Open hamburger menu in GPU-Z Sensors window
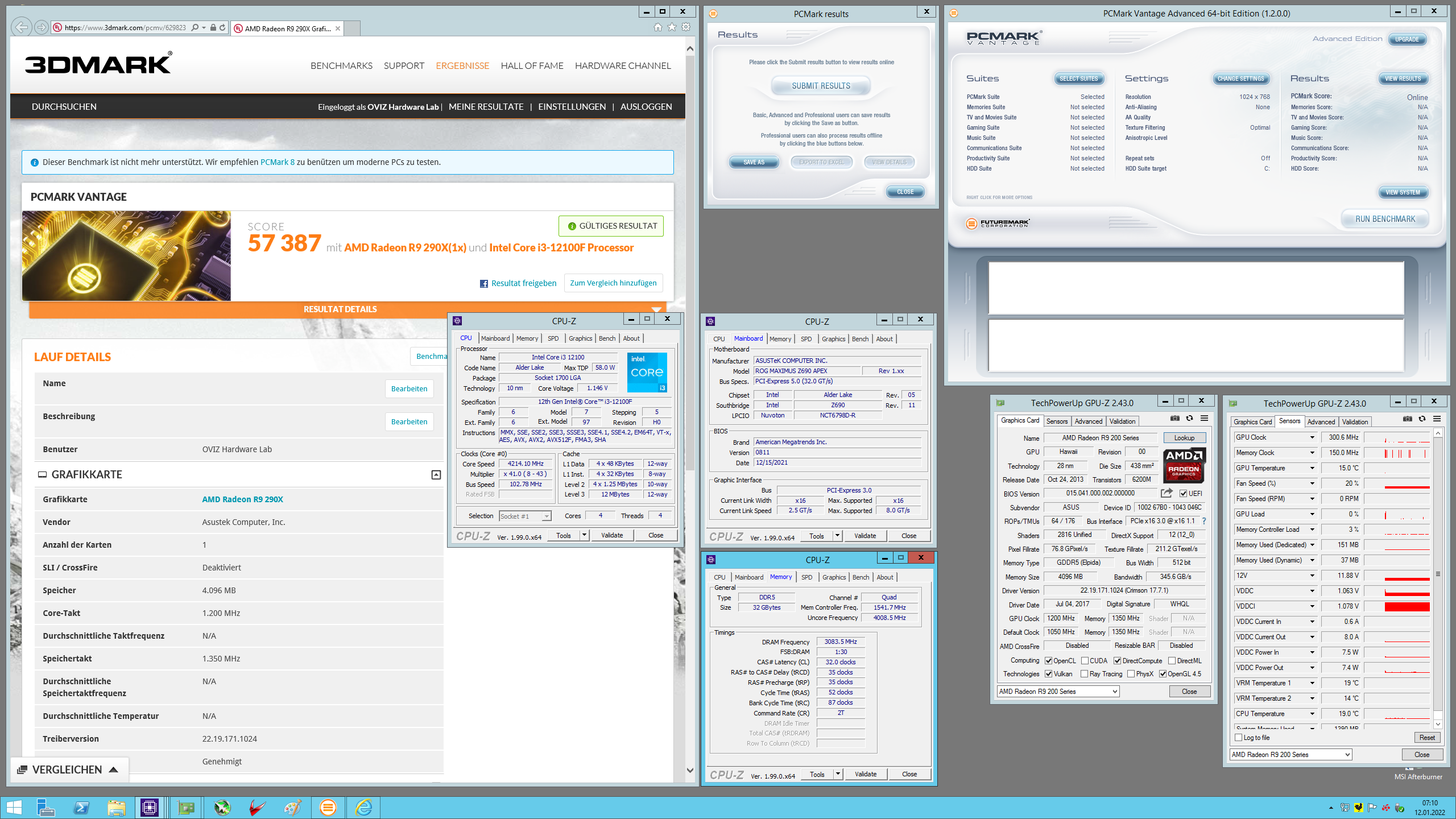This screenshot has width=1456, height=819. [1437, 419]
